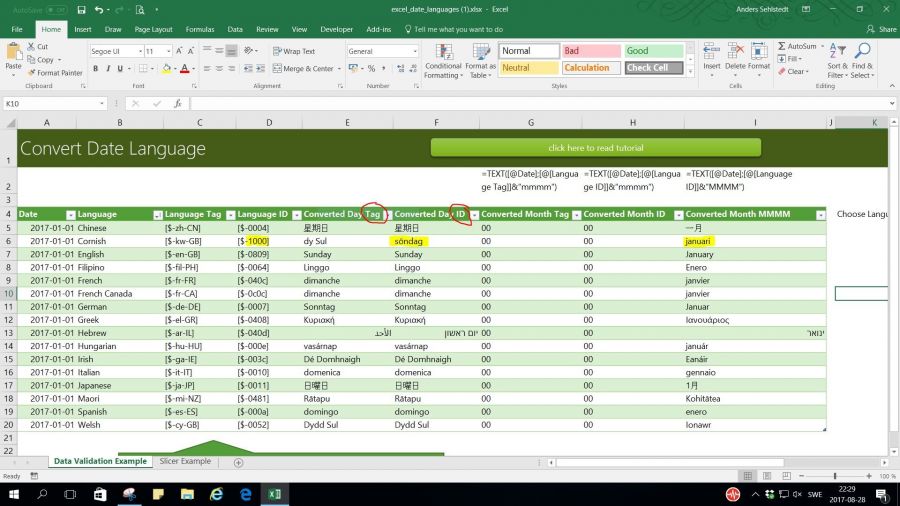Click the Font Color letter icon
Viewport: 900px width, 506px height.
[x=184, y=68]
